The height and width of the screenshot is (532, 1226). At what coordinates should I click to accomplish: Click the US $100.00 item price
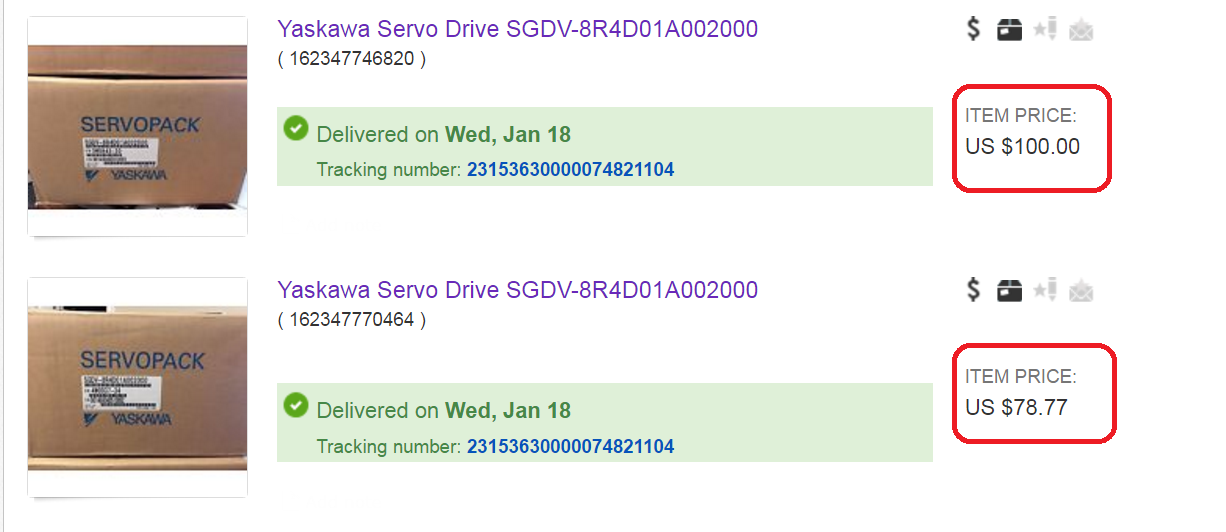pos(1022,147)
